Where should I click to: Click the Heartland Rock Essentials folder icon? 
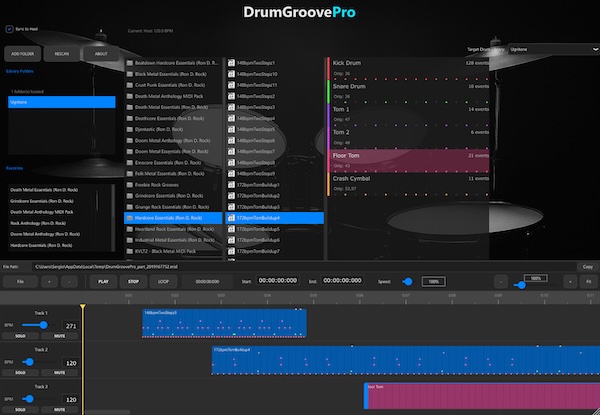pos(130,229)
